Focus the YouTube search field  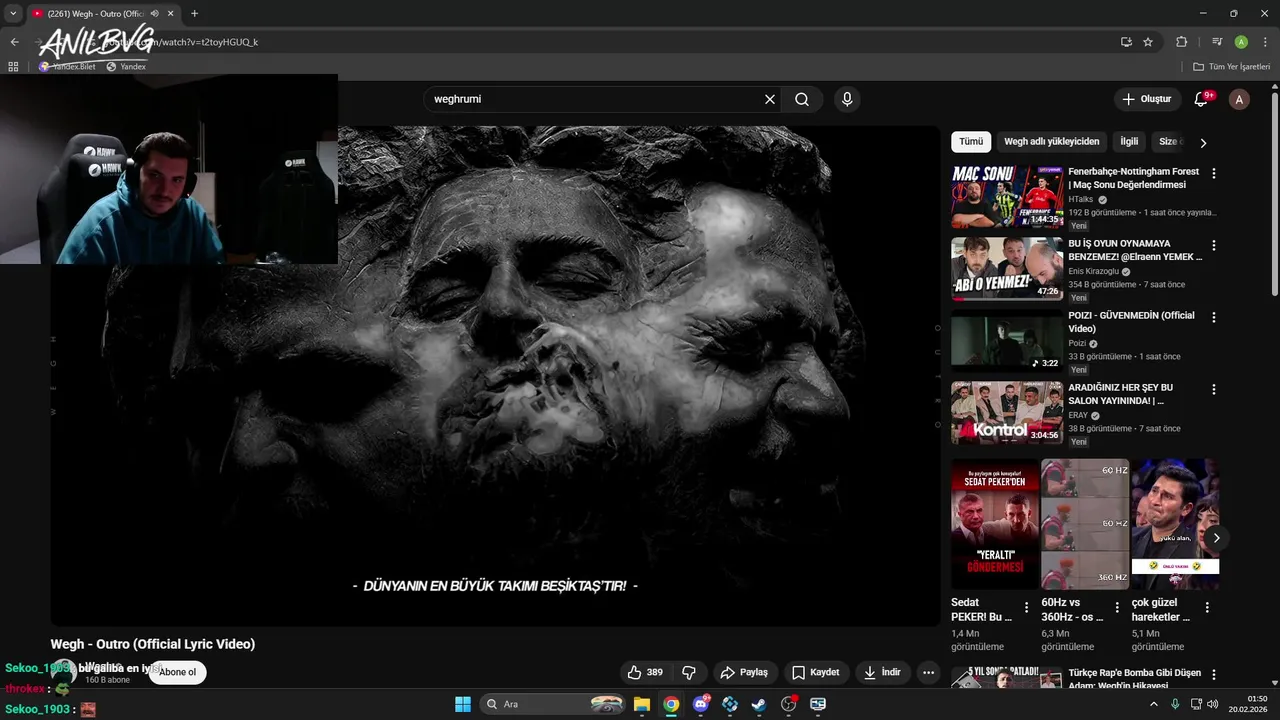[595, 99]
